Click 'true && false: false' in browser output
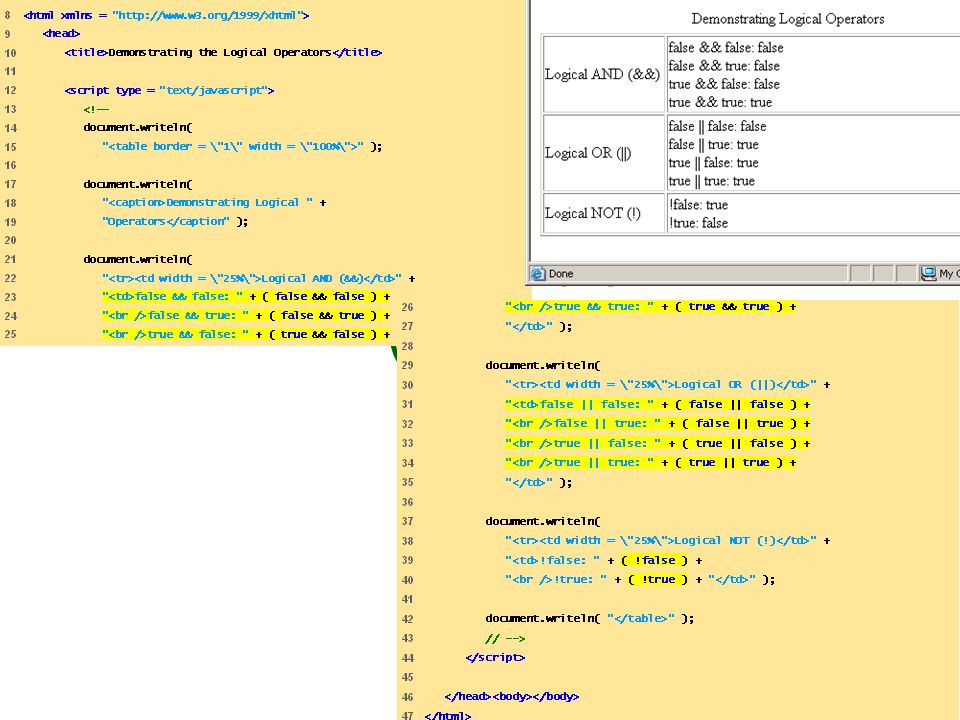The height and width of the screenshot is (720, 960). tap(724, 84)
